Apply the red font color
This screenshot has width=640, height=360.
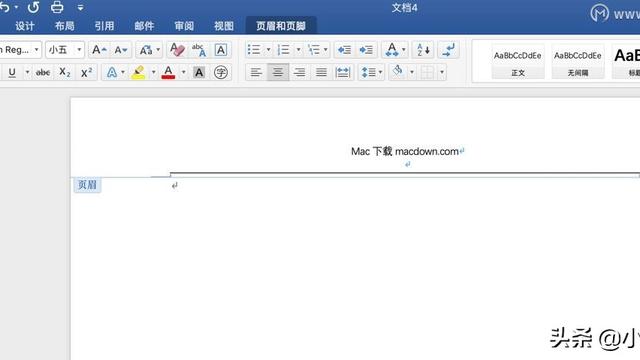click(x=168, y=73)
